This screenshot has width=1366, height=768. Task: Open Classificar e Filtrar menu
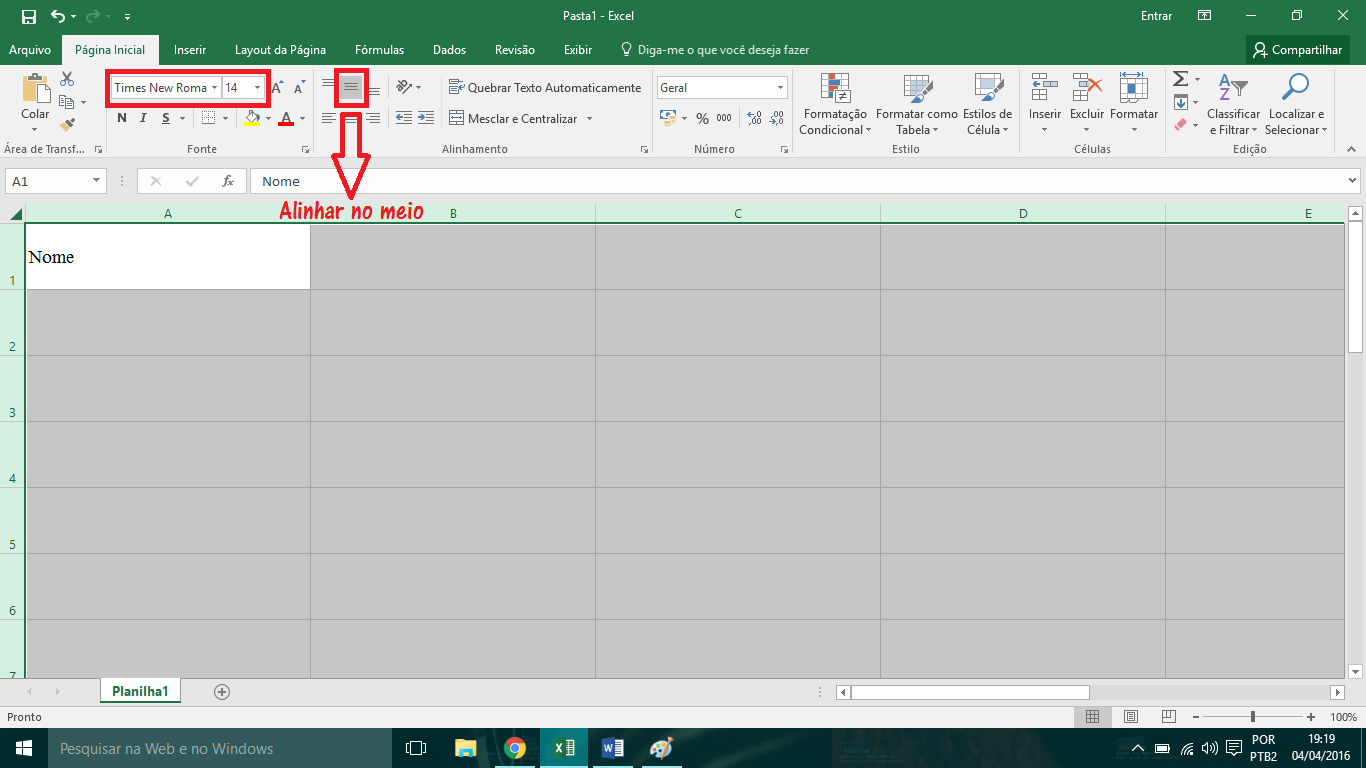[1234, 104]
